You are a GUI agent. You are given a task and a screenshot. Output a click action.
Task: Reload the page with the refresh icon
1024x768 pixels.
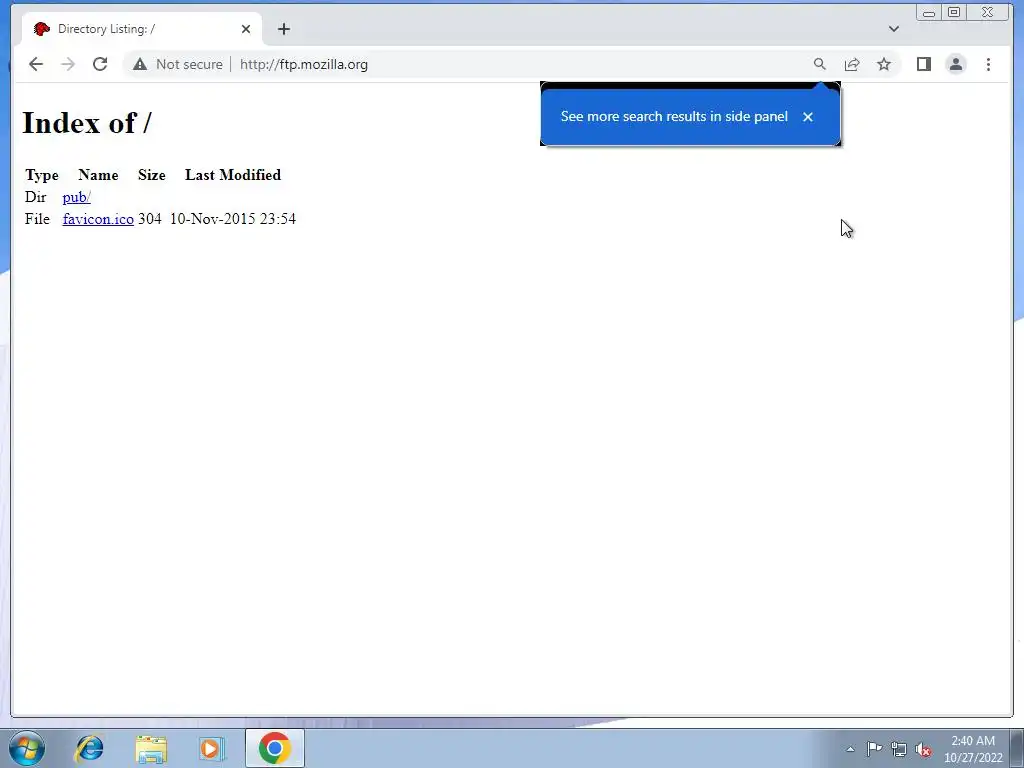[x=100, y=64]
